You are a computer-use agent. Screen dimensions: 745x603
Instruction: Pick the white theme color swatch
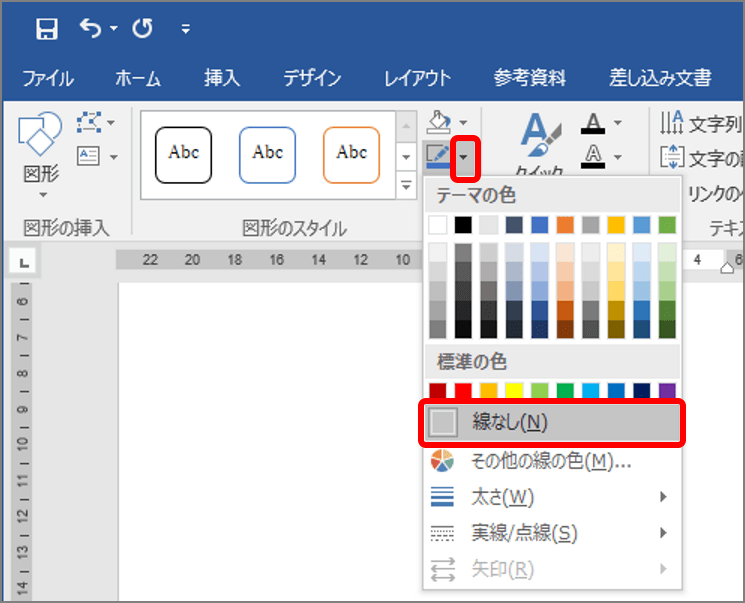[438, 225]
